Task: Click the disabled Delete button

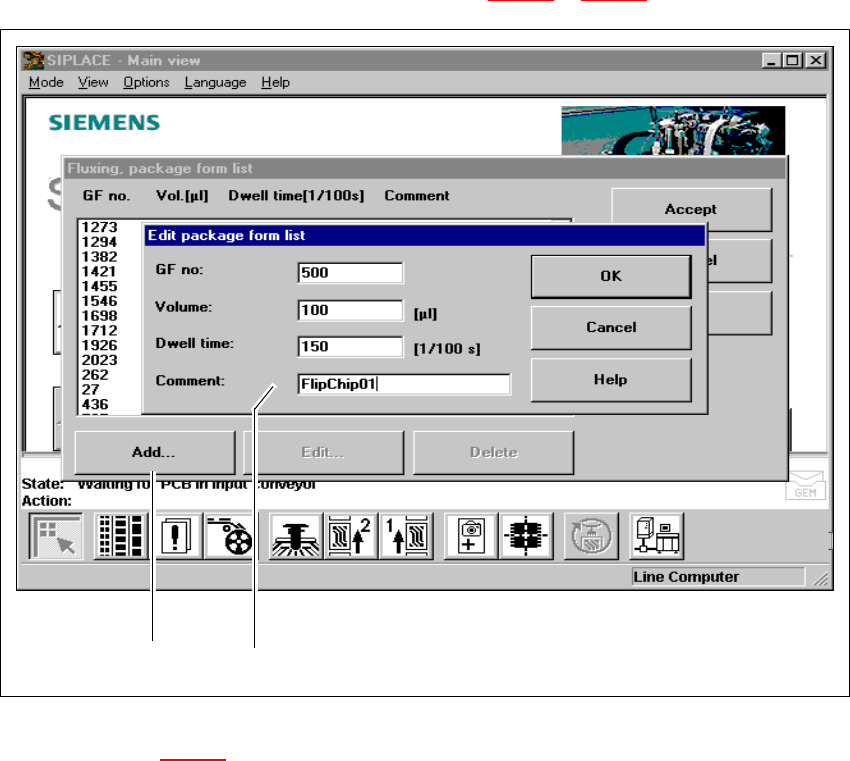Action: 493,452
